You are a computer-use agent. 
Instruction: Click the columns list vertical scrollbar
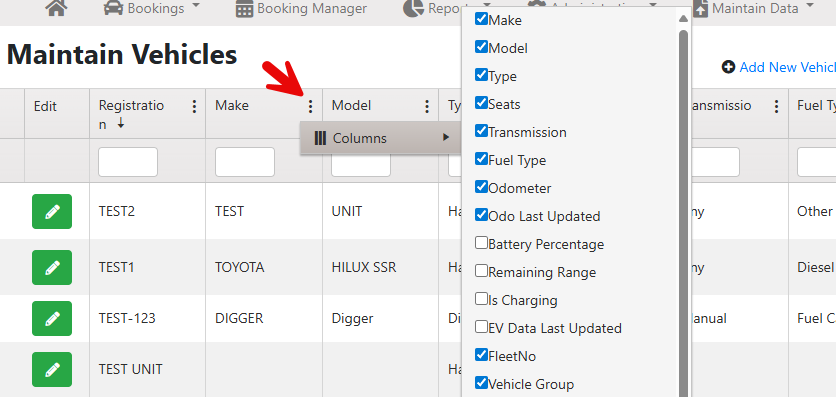683,213
